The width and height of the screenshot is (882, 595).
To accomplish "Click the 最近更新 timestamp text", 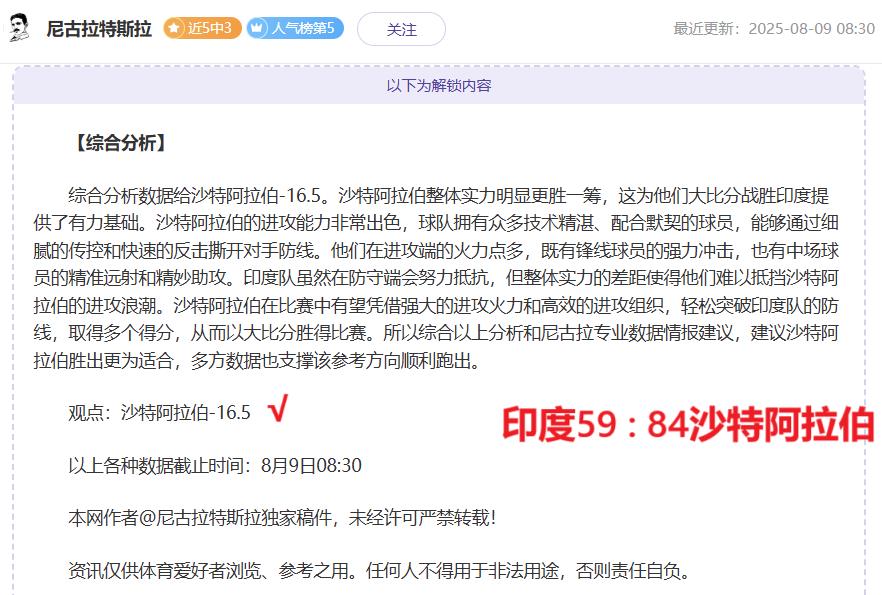I will (x=774, y=29).
